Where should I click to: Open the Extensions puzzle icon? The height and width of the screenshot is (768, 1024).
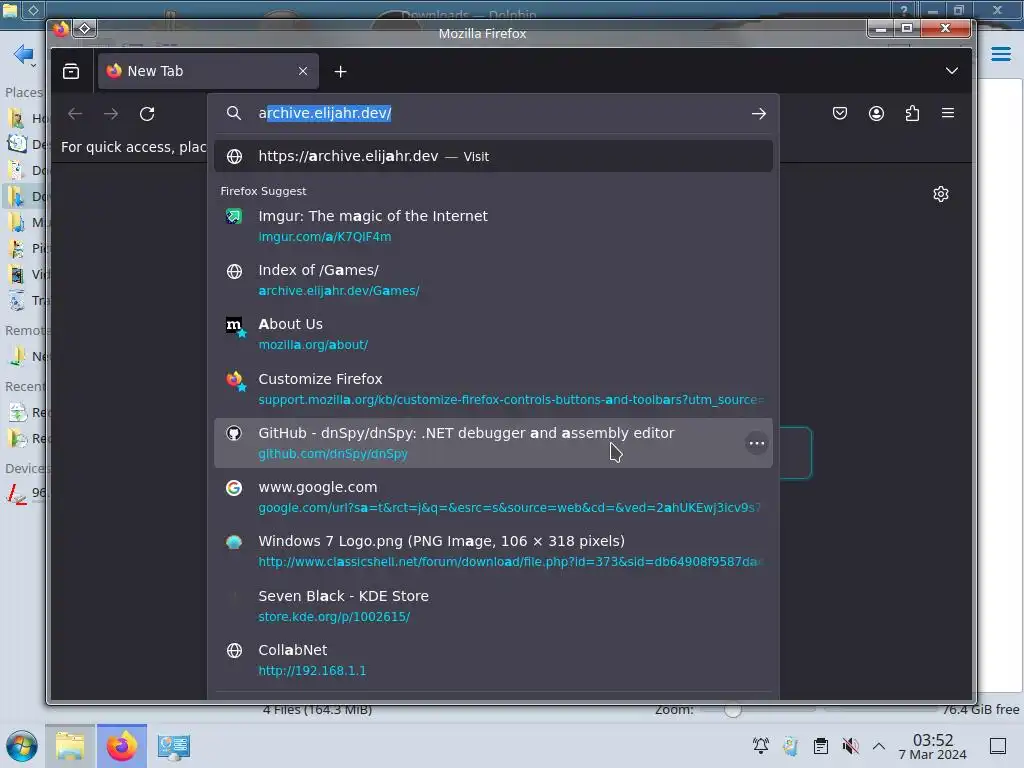tap(912, 114)
